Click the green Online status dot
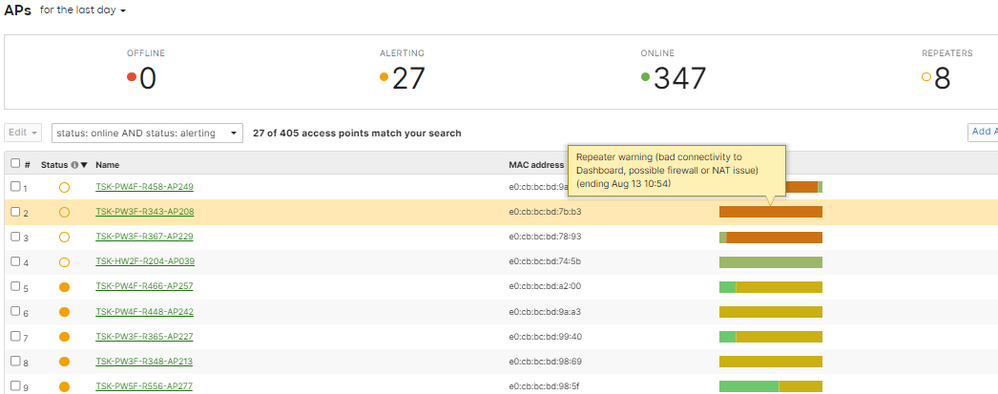The height and width of the screenshot is (394, 998). 645,77
